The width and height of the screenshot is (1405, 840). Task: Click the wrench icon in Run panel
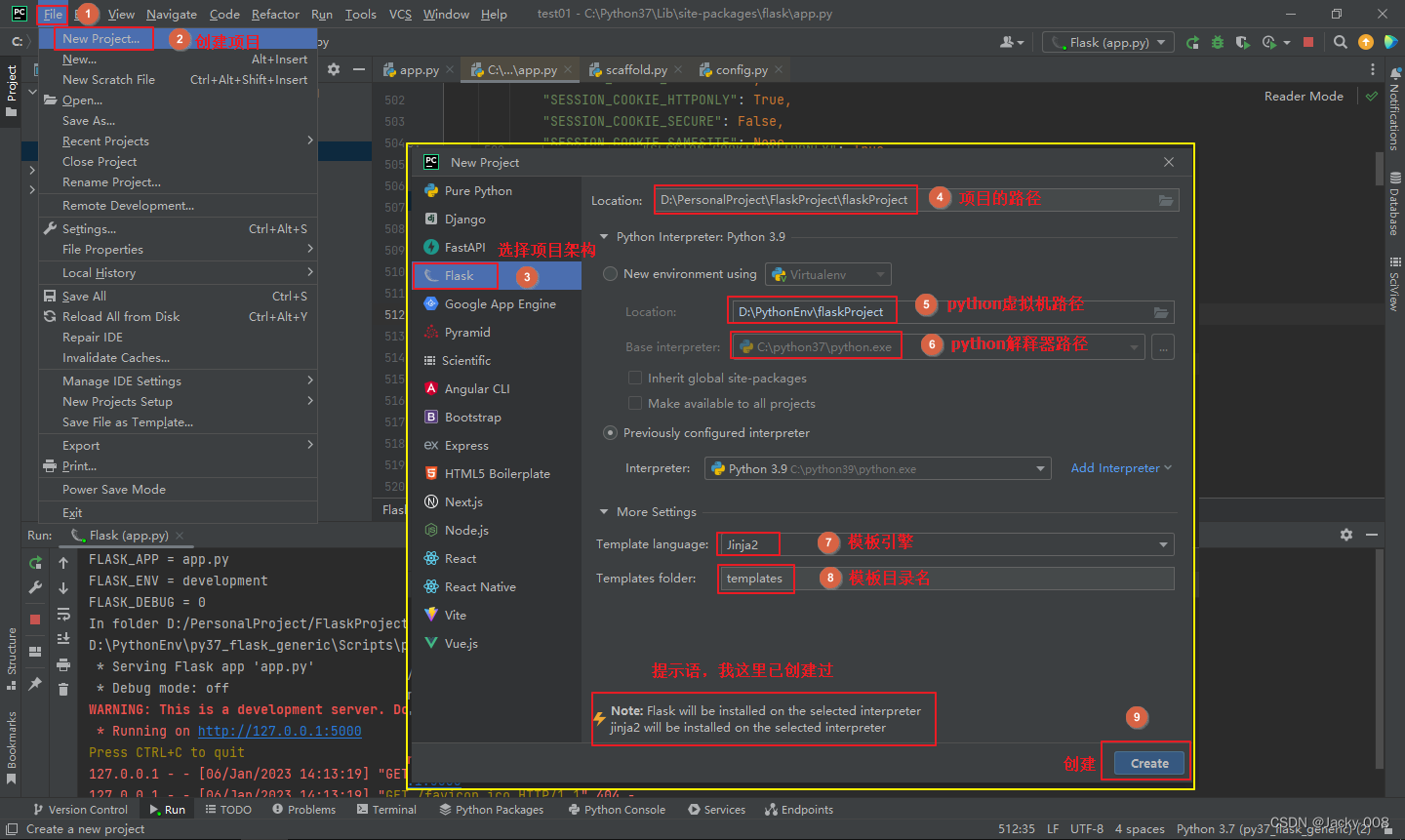point(35,587)
